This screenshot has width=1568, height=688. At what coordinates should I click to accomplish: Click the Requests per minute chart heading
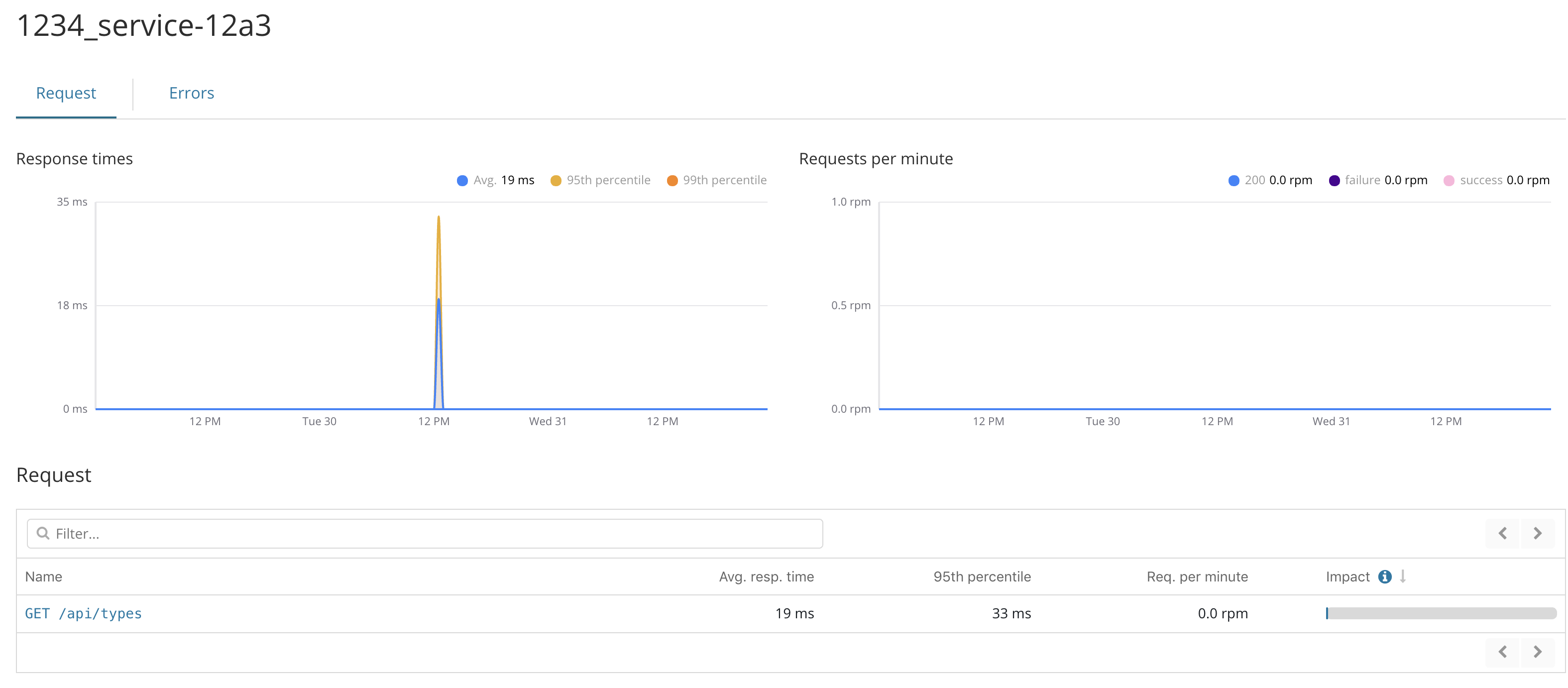[x=876, y=159]
